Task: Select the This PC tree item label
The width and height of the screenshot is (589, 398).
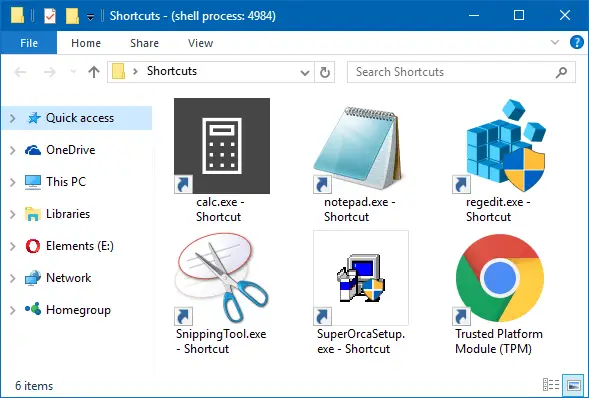Action: click(66, 182)
